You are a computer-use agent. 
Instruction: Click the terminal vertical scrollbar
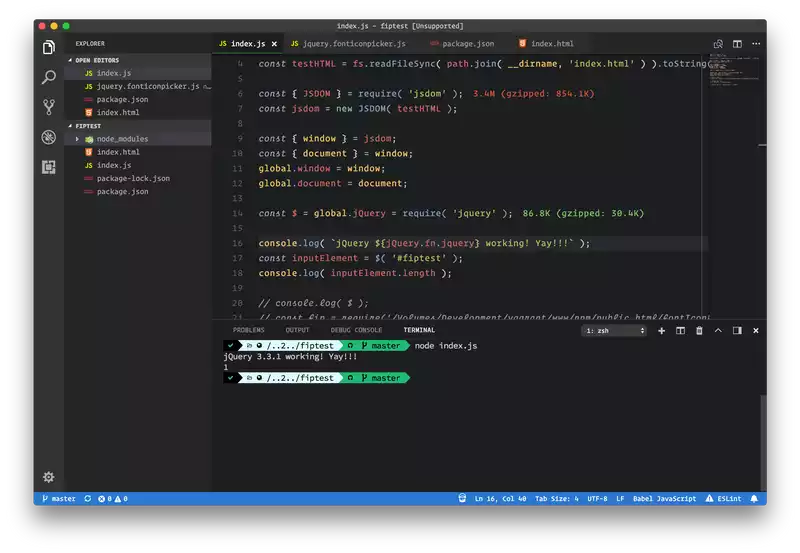pos(763,441)
